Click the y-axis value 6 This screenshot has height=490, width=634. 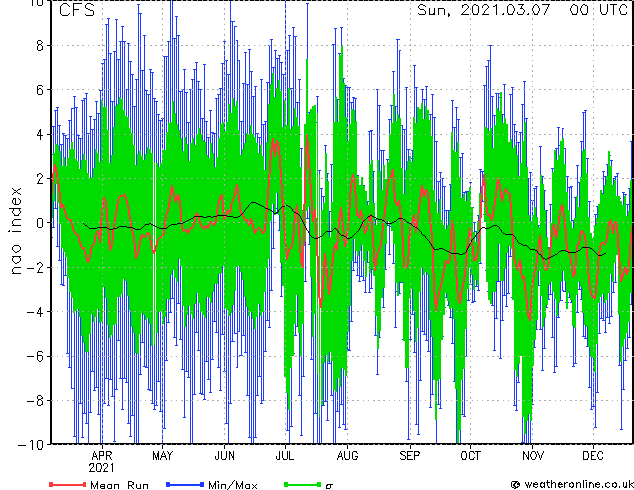[x=40, y=90]
